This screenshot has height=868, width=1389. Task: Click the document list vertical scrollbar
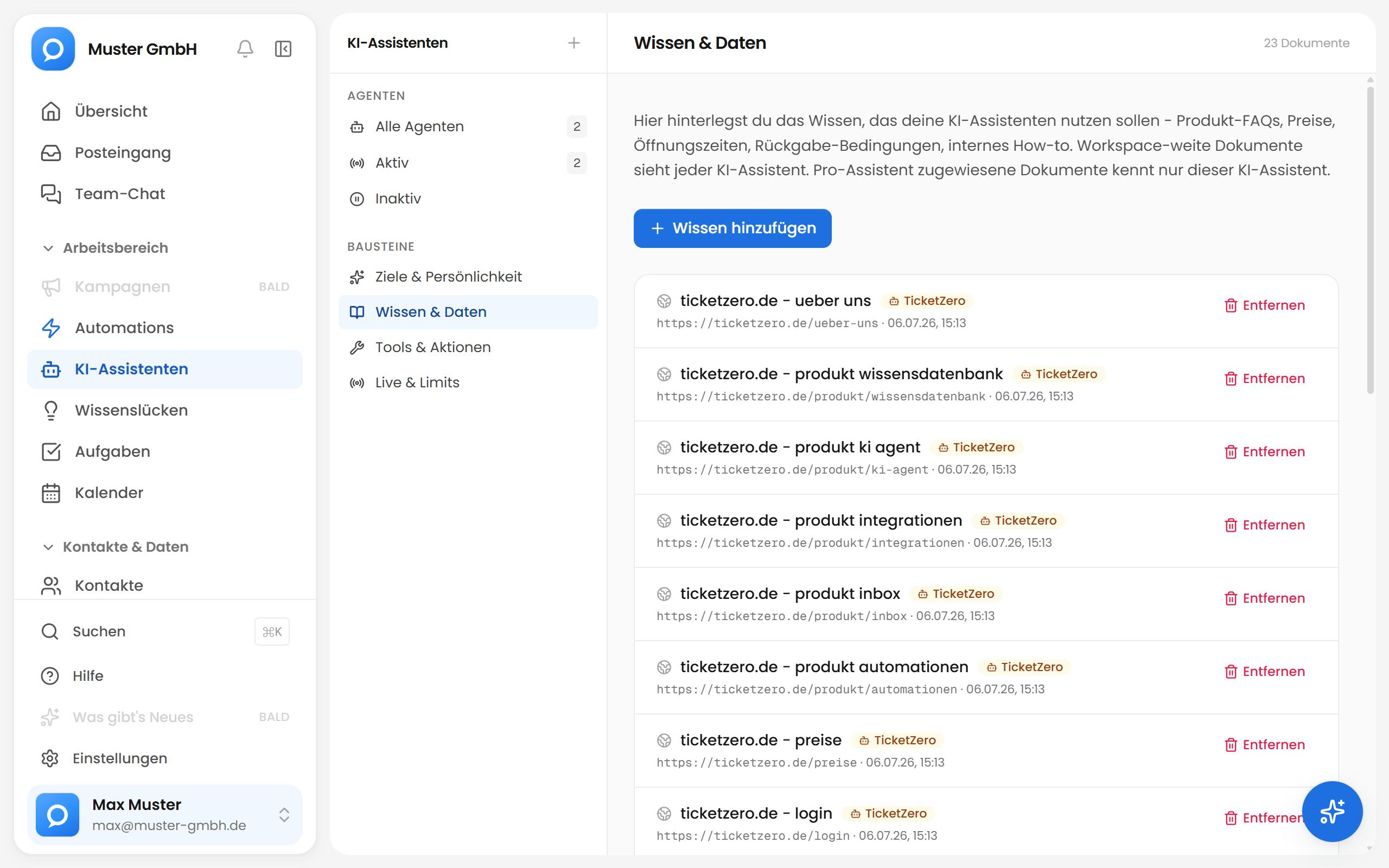tap(1370, 240)
